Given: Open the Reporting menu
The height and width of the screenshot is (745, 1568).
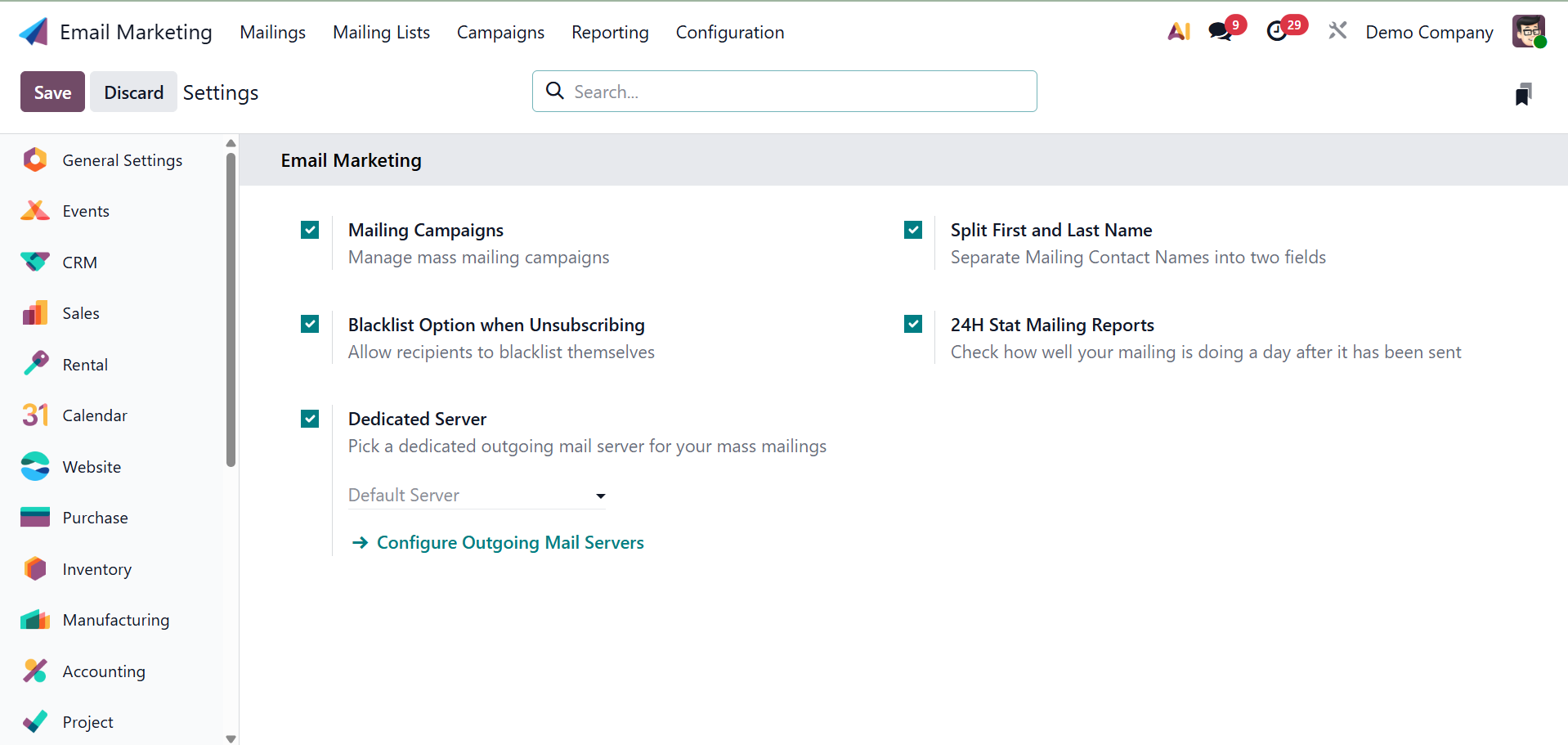Looking at the screenshot, I should click(609, 32).
